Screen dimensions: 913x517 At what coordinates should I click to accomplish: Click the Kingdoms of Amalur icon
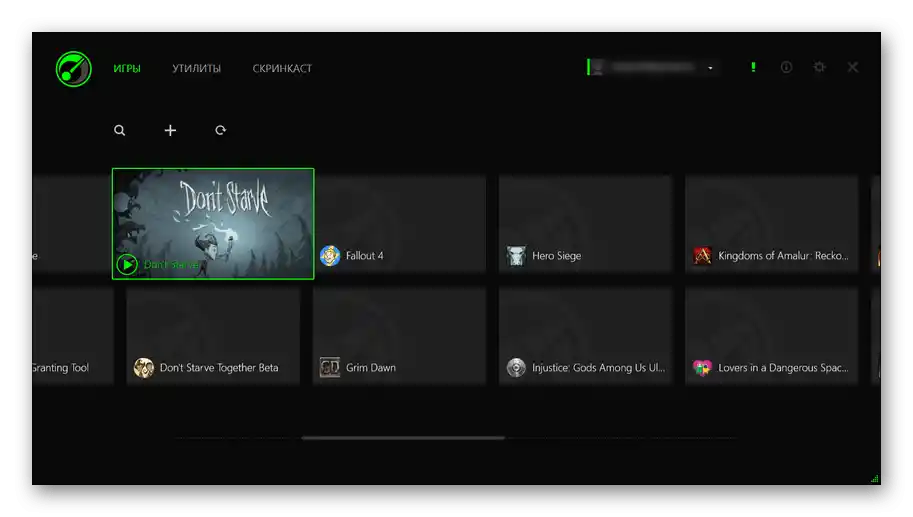pyautogui.click(x=702, y=256)
